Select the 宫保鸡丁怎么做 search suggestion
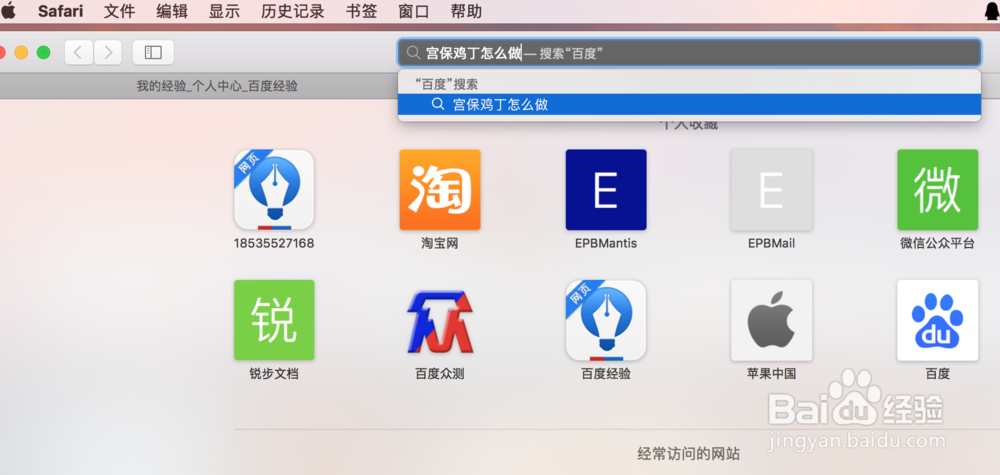 click(689, 105)
